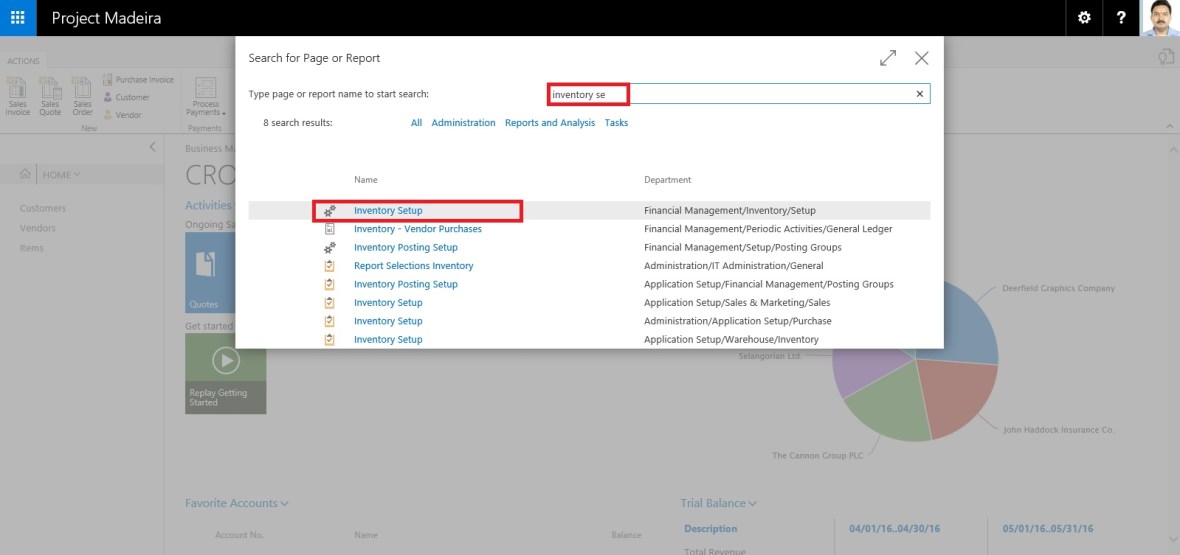Expand the HOME navigation dropdown
Viewport: 1180px width, 555px height.
click(62, 175)
